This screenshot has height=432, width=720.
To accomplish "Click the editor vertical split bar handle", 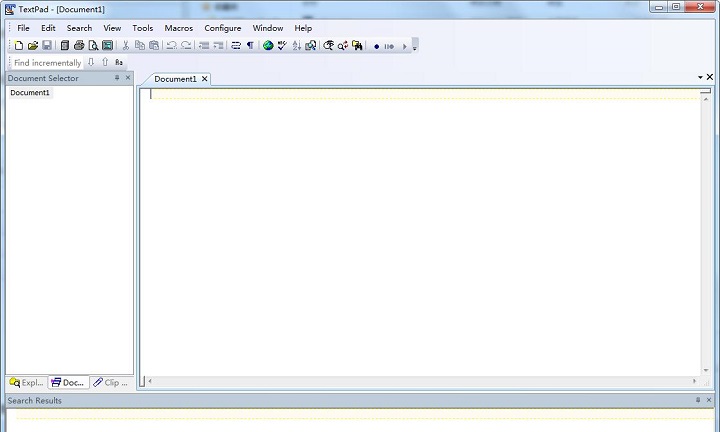I will tap(142, 381).
